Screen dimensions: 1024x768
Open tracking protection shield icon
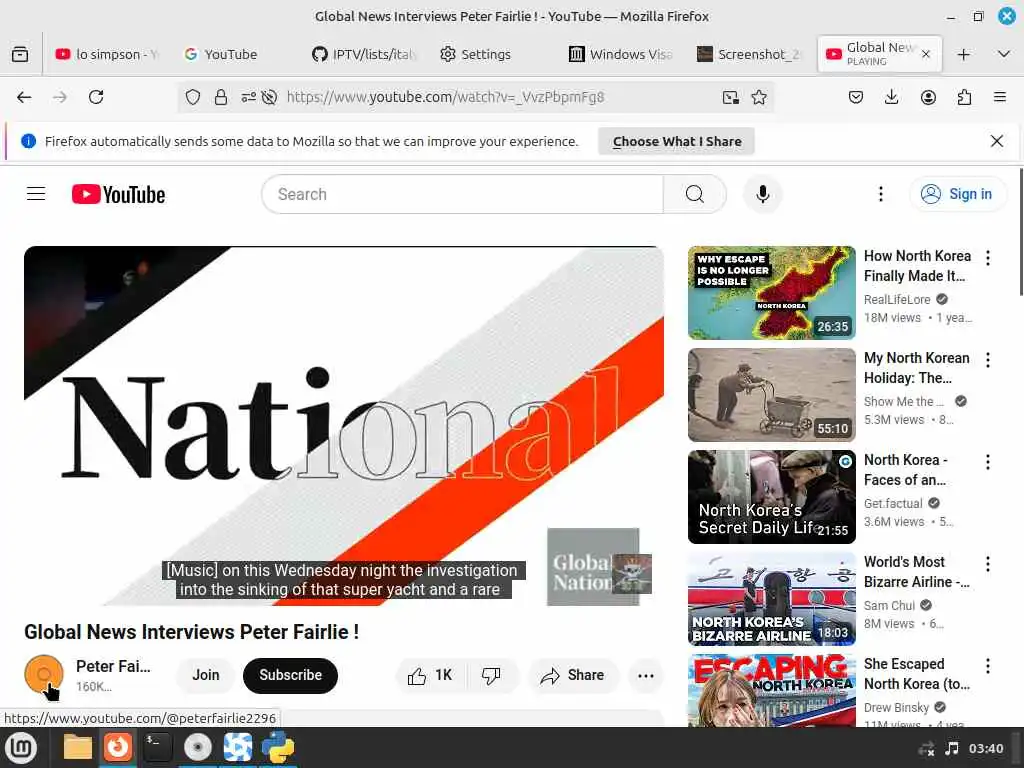click(193, 97)
